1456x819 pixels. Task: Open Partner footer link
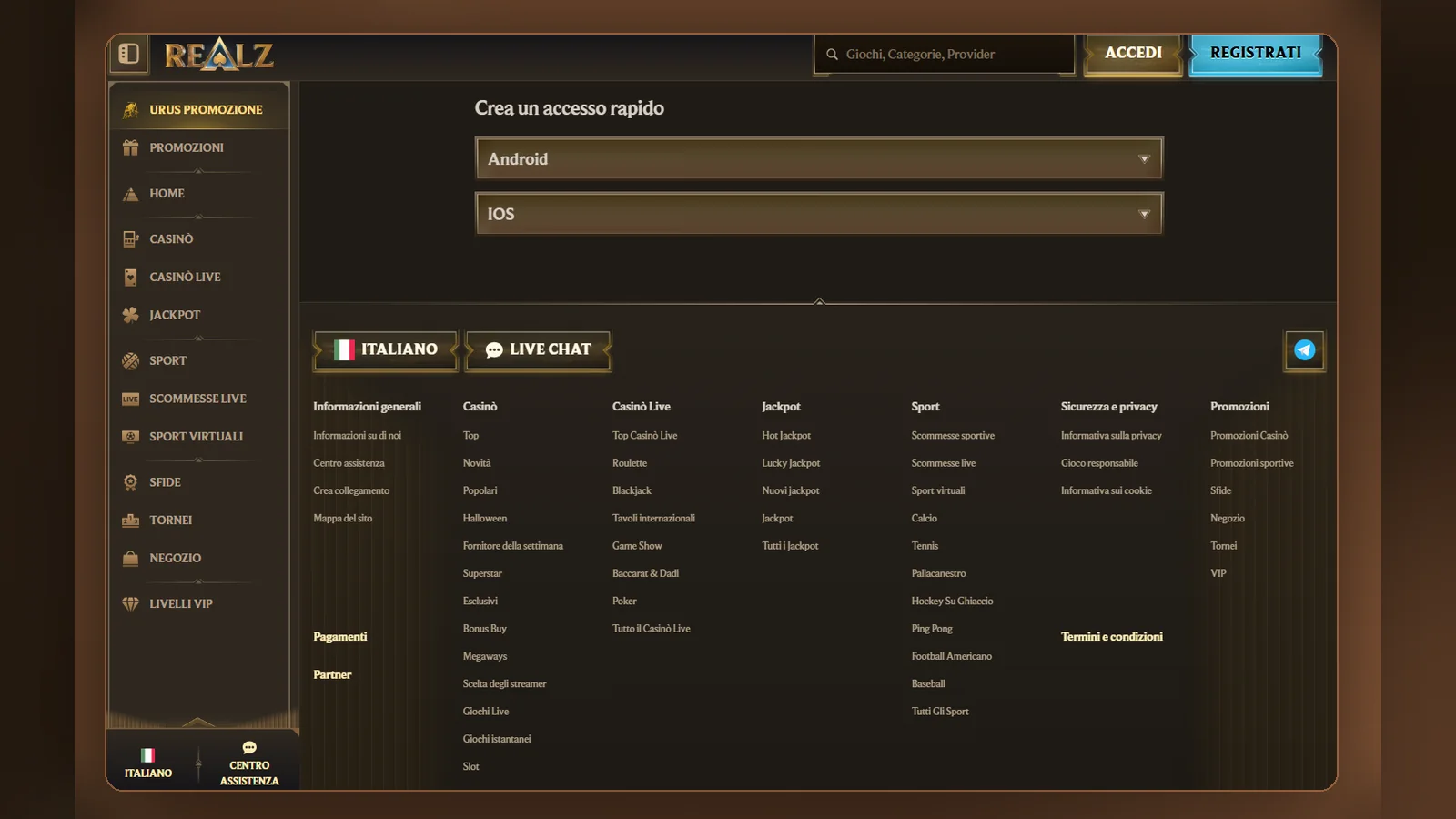tap(332, 675)
